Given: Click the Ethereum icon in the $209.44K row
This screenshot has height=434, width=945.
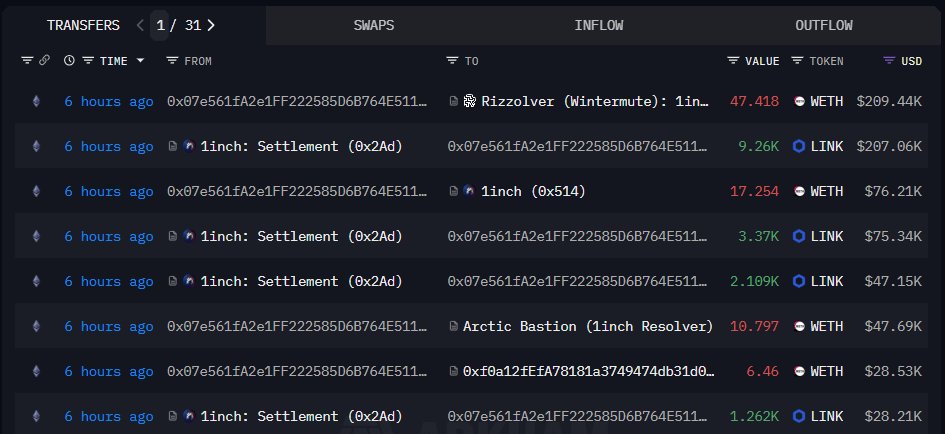Looking at the screenshot, I should coord(36,101).
